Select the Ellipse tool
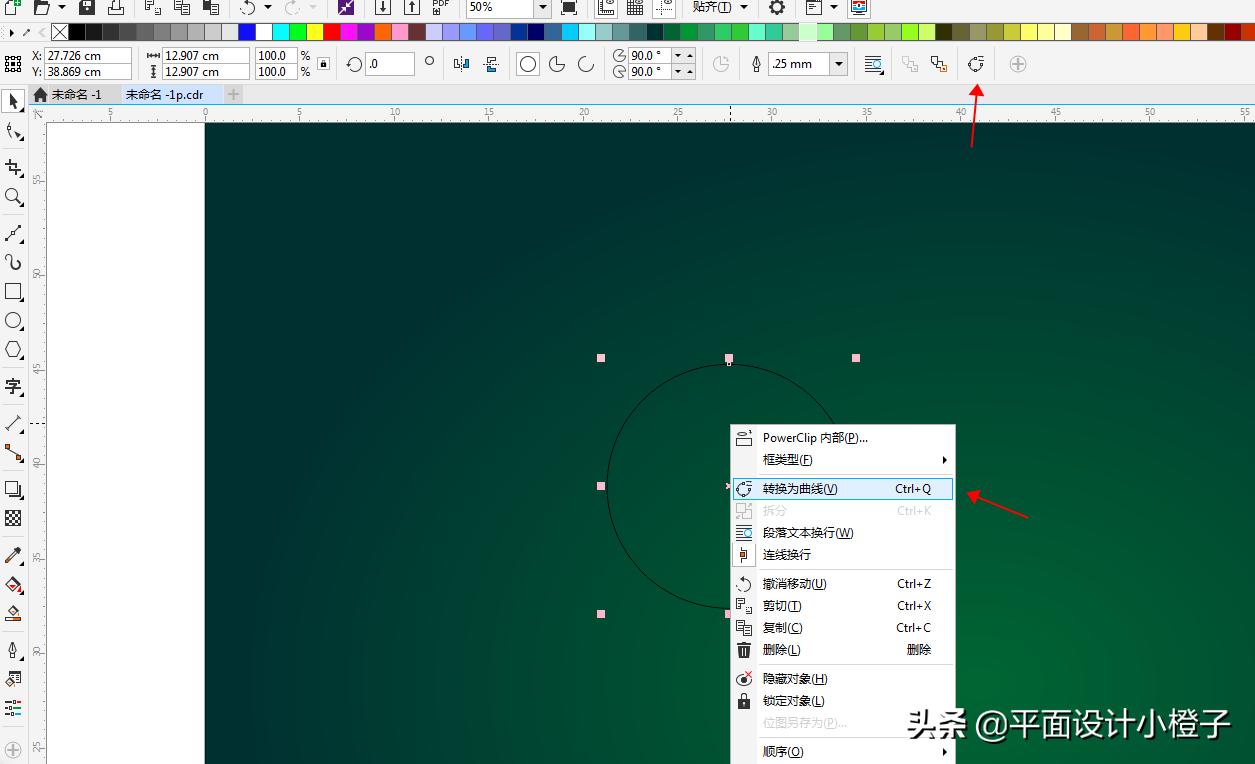The image size is (1255, 764). click(x=14, y=320)
